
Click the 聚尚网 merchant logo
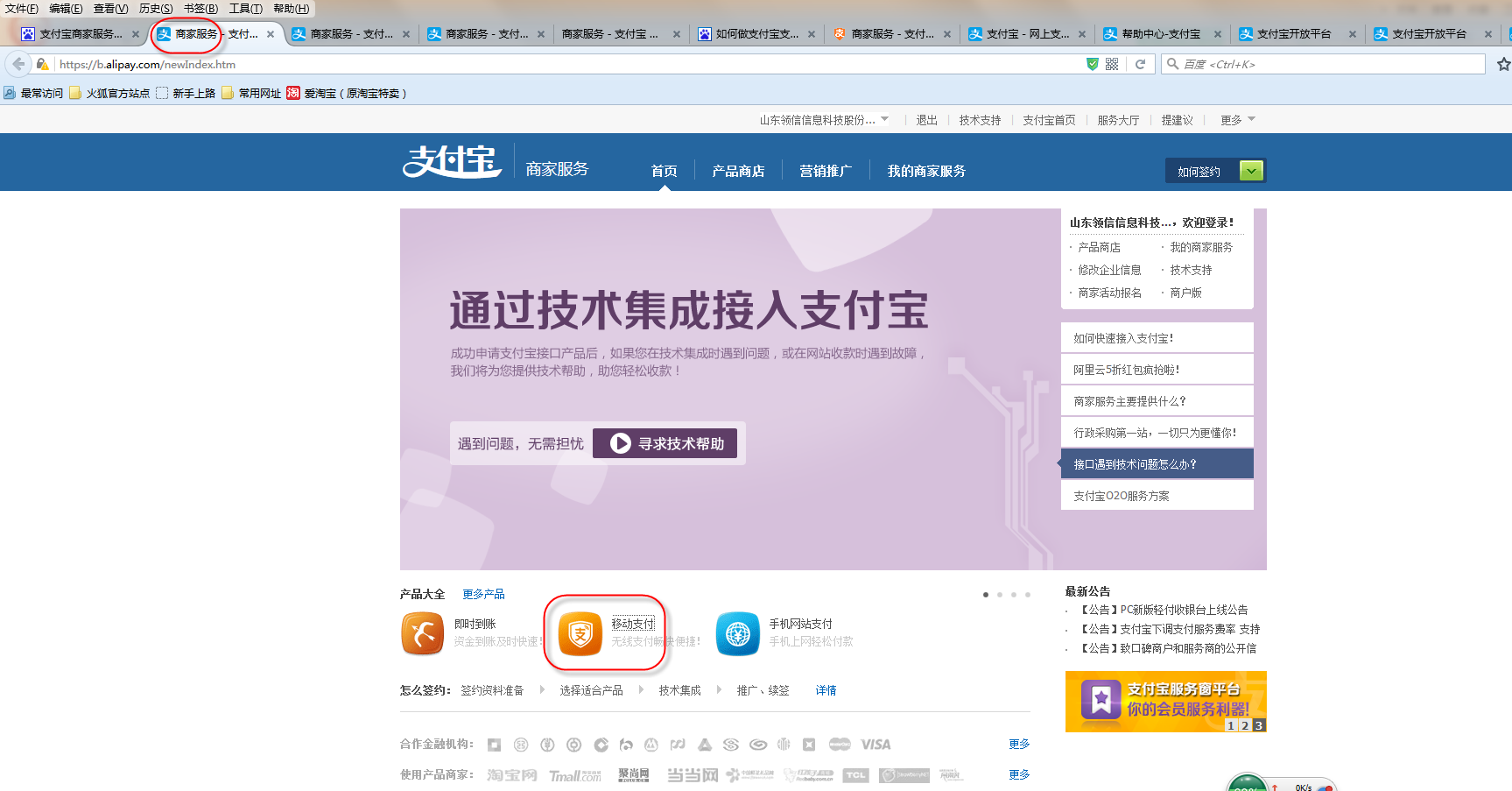point(634,775)
